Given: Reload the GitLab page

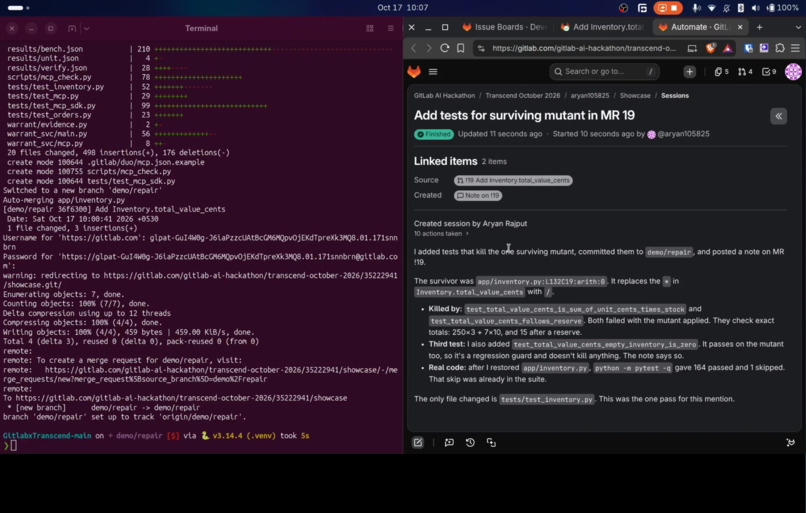Looking at the screenshot, I should (x=445, y=48).
